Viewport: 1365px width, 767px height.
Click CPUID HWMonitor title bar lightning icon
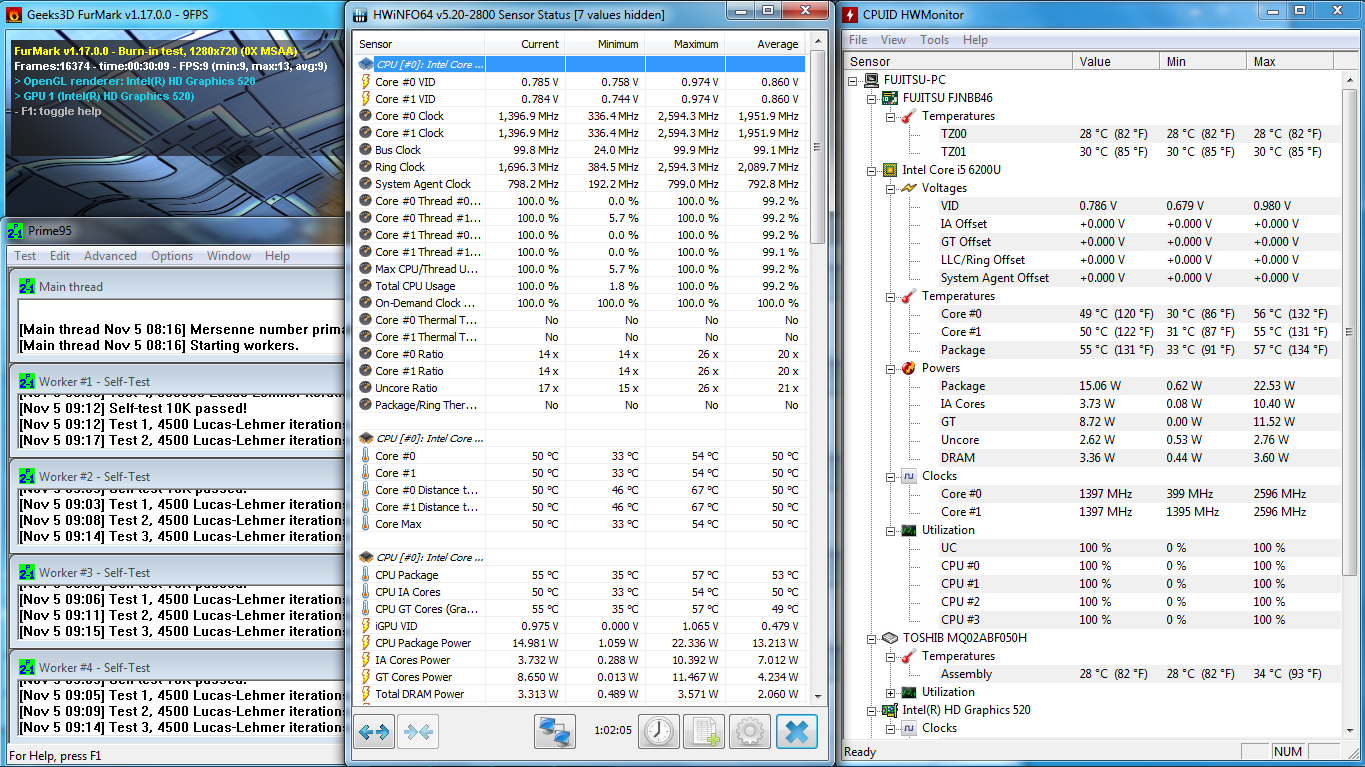(x=850, y=14)
